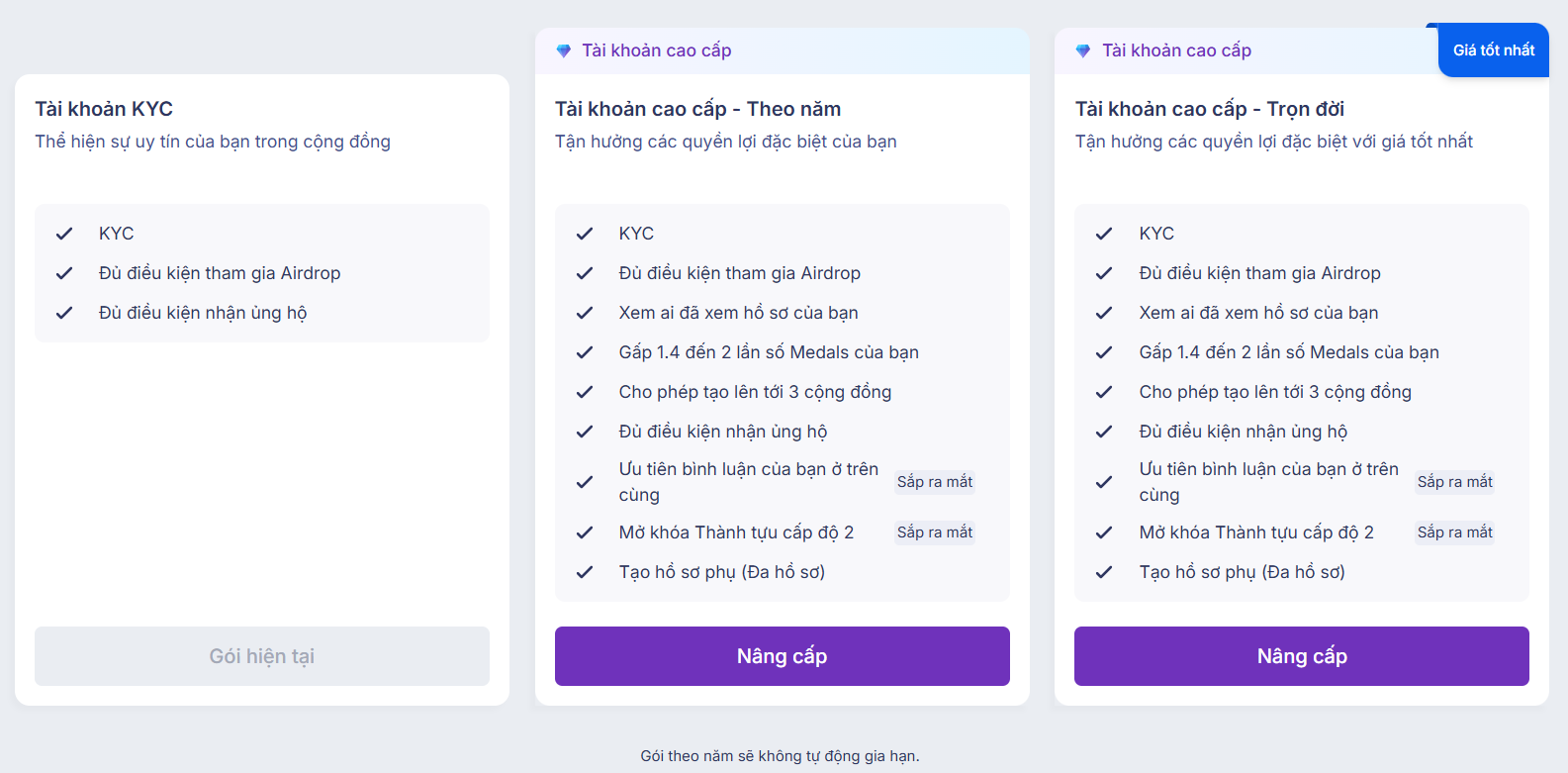The height and width of the screenshot is (773, 1568).
Task: Click checkmark beside lifetime 'Gấp 1.4 đến 2 lần' Medals
Action: 1104,352
